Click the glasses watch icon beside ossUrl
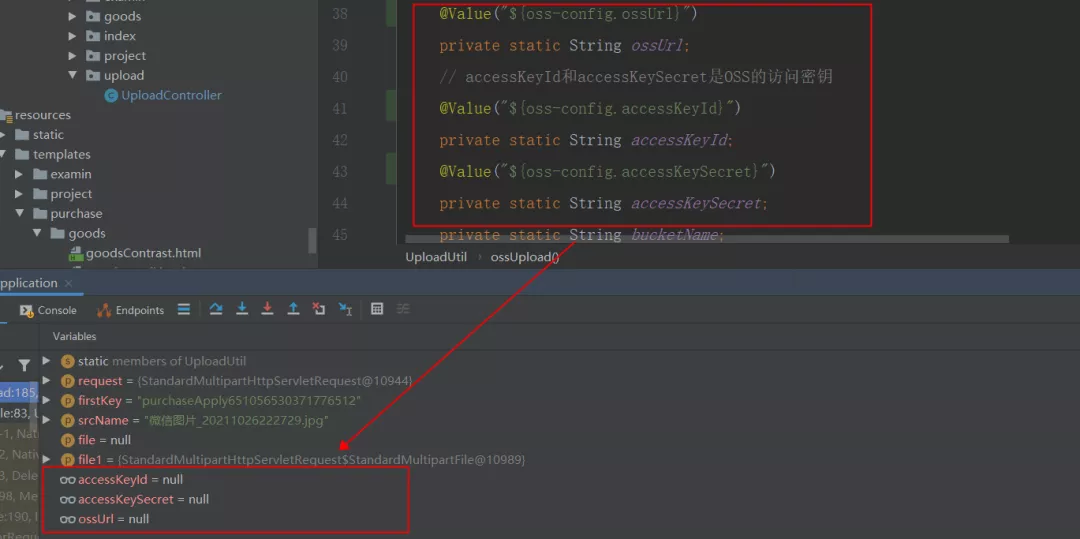This screenshot has width=1080, height=539. pyautogui.click(x=68, y=520)
